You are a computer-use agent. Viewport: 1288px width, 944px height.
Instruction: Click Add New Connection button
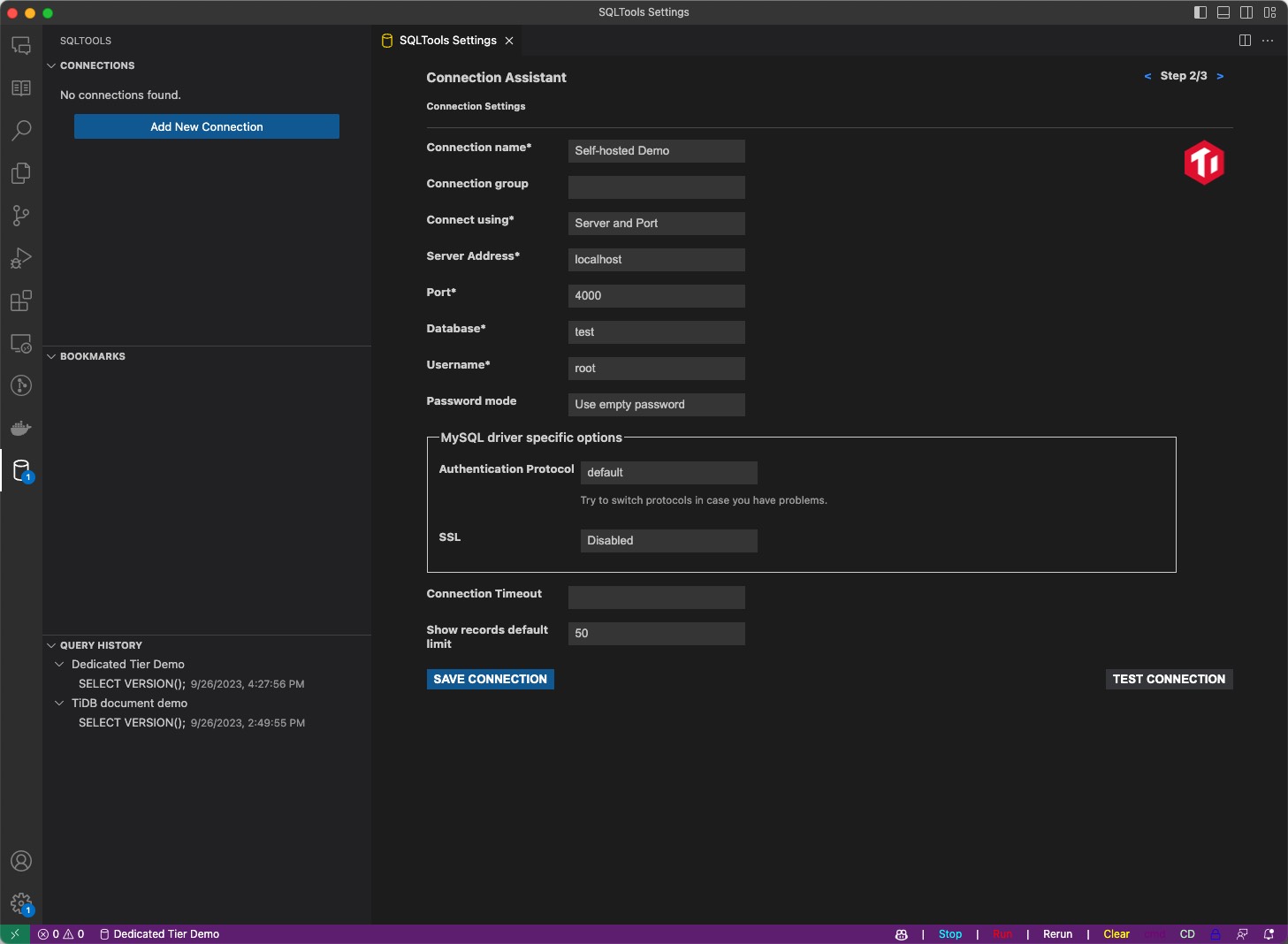tap(207, 126)
